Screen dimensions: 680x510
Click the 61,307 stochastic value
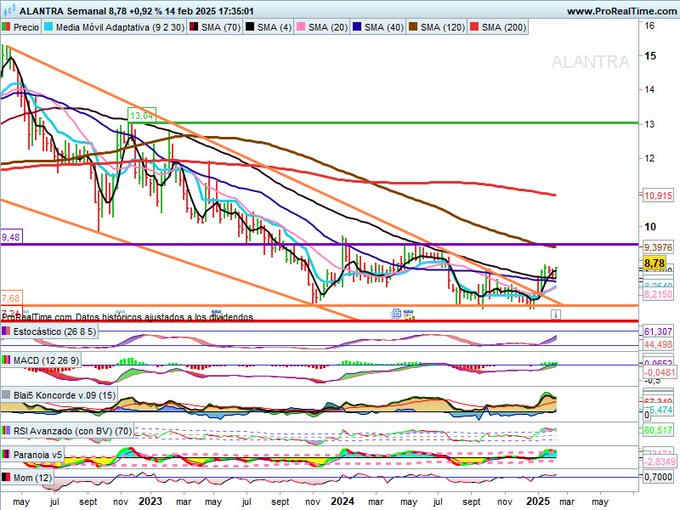point(658,332)
